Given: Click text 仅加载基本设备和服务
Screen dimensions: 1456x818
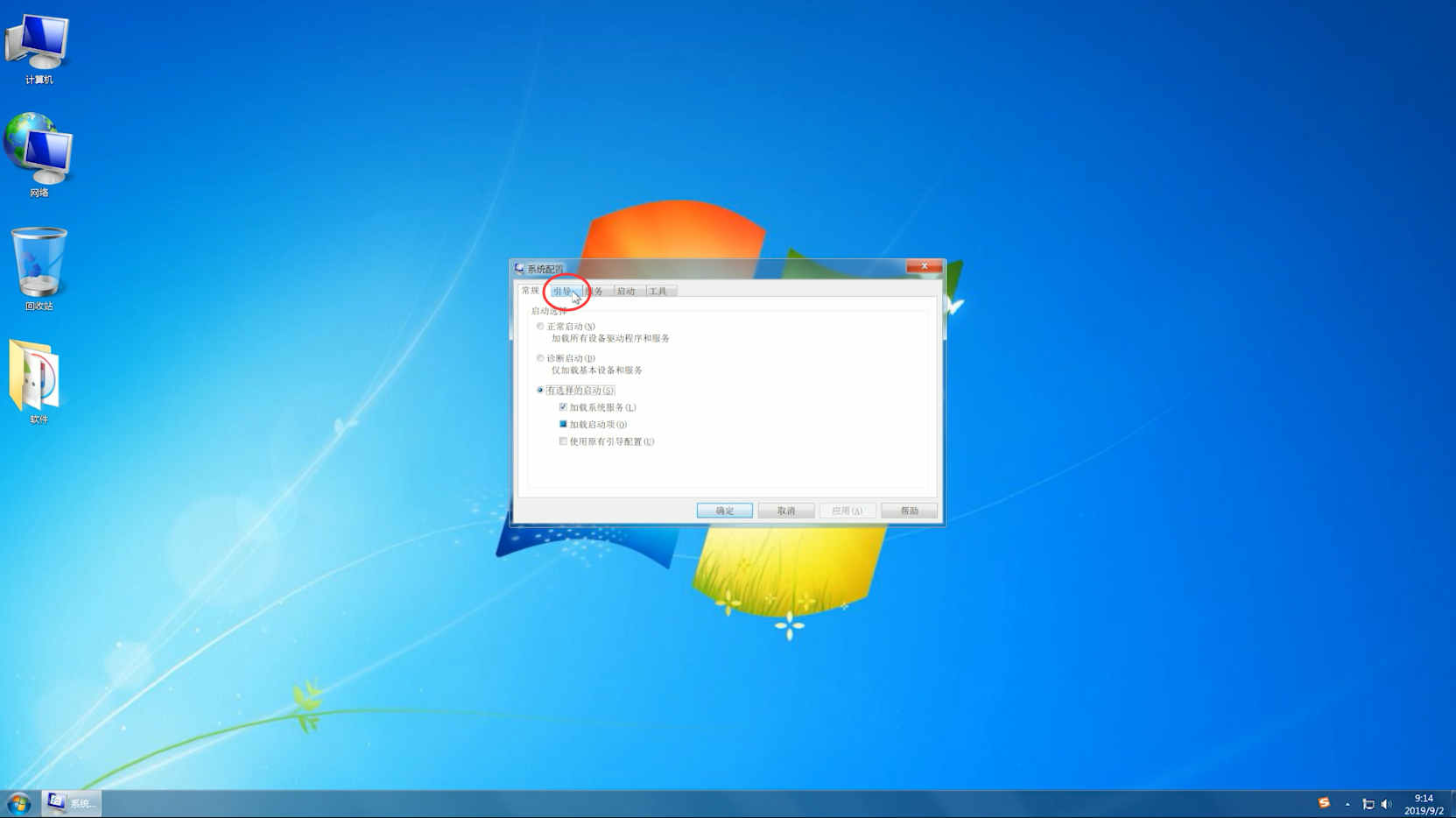Looking at the screenshot, I should (x=597, y=370).
